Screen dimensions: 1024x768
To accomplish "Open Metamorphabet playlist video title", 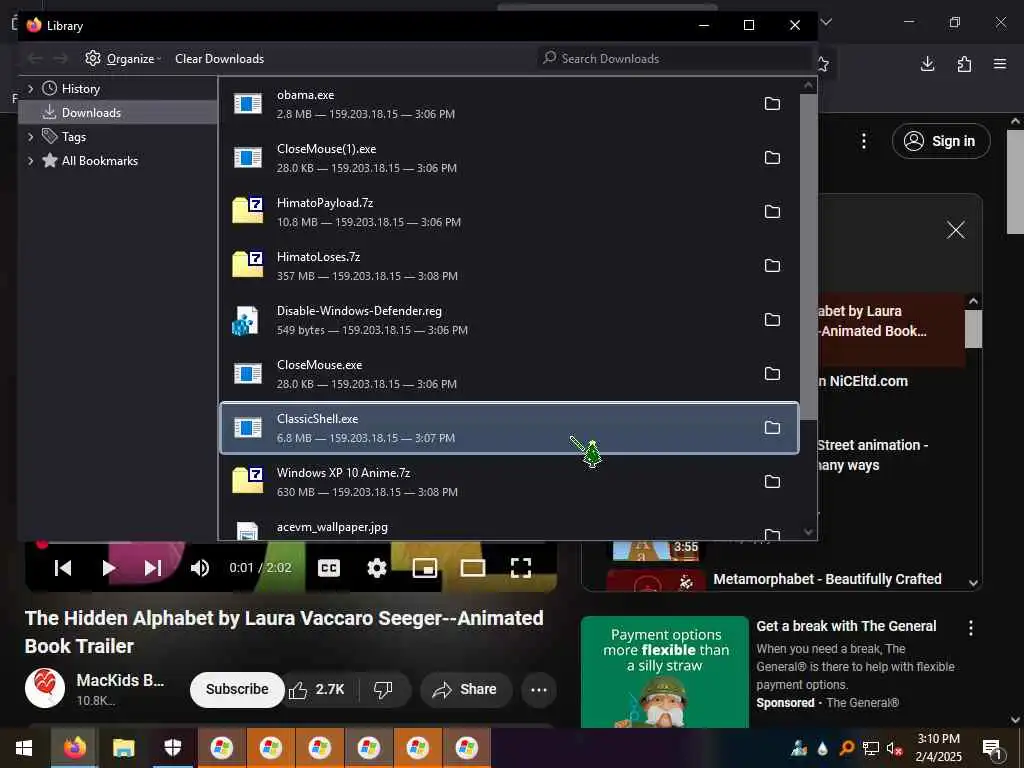I will [827, 579].
